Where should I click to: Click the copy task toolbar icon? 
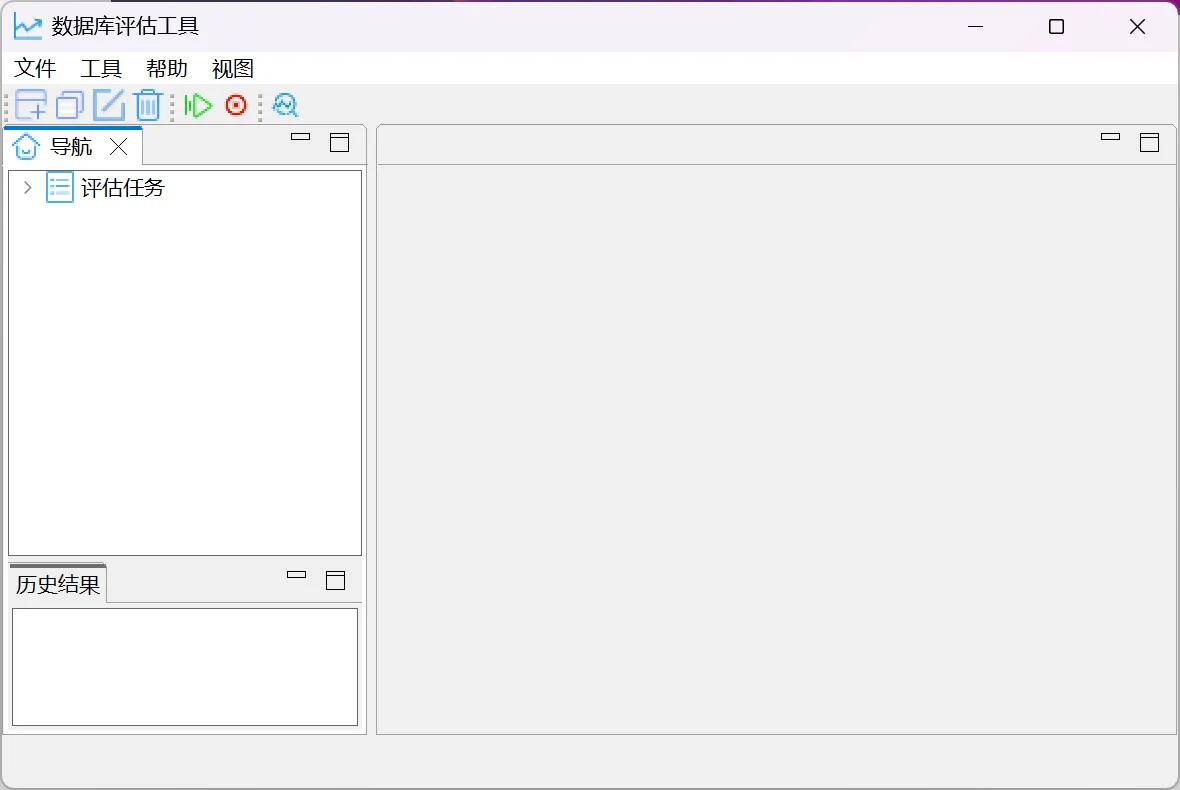pyautogui.click(x=70, y=105)
